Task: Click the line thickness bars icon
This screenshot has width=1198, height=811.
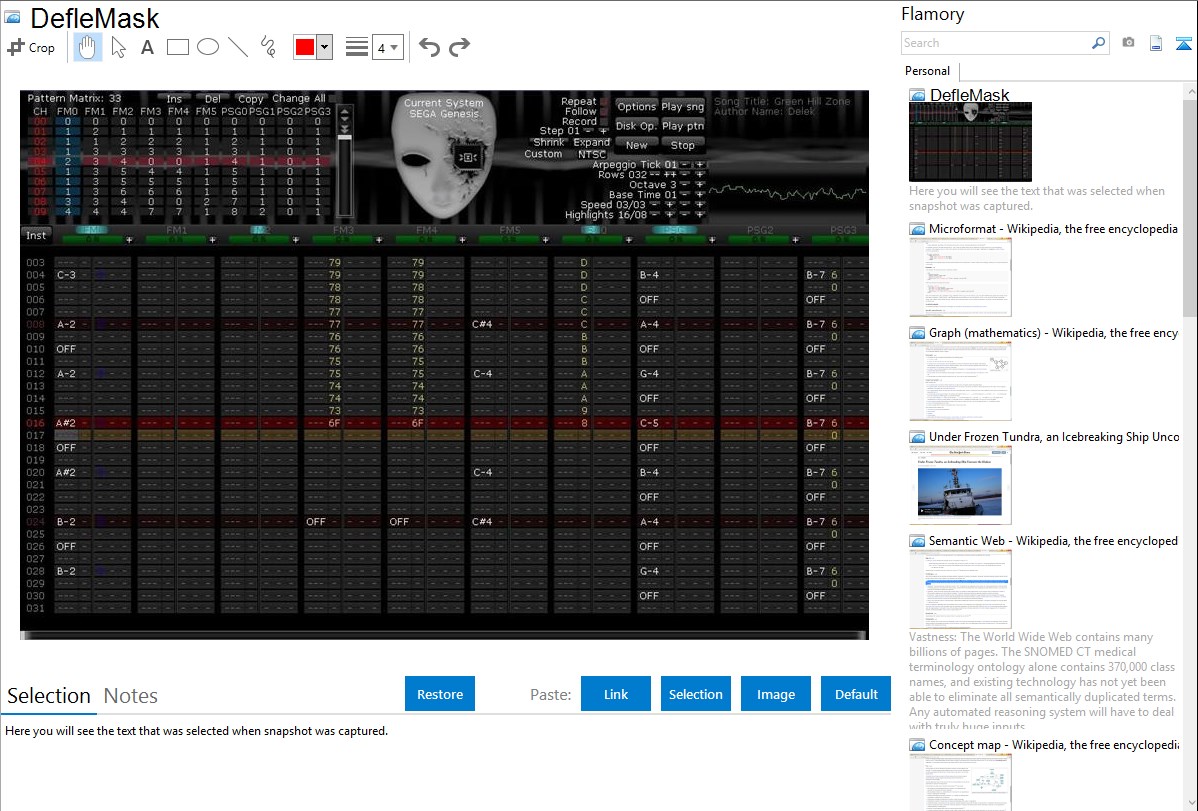Action: pos(356,47)
